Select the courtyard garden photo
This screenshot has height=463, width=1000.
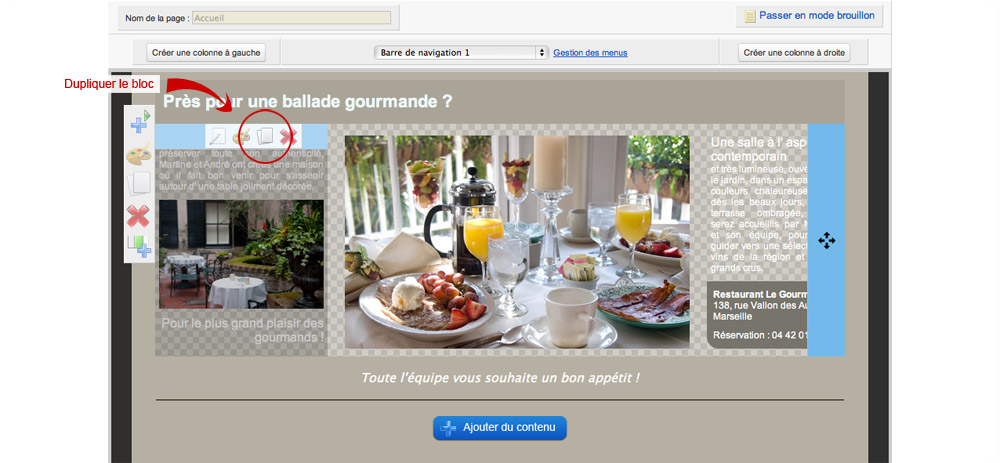tap(241, 254)
